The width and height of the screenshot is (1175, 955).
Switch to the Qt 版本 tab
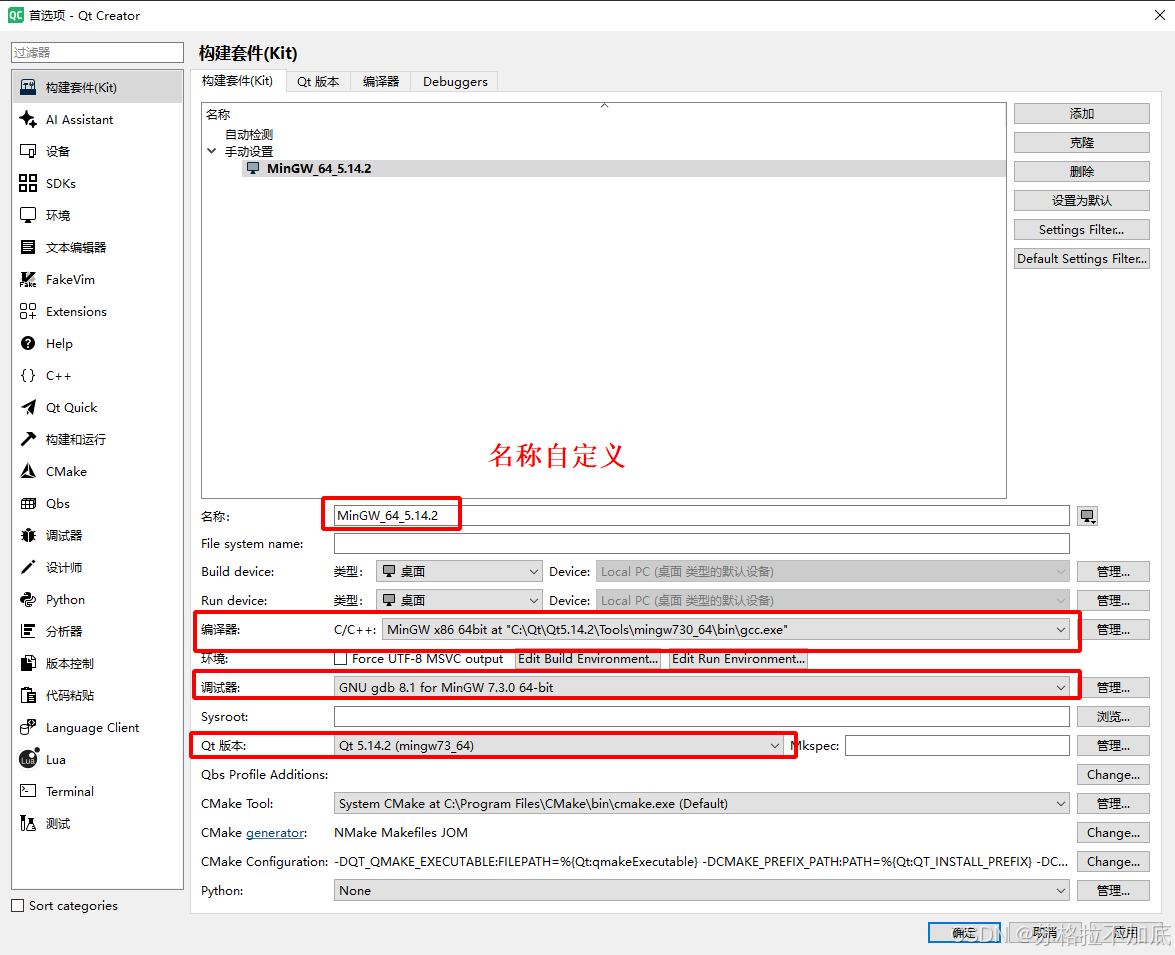318,82
